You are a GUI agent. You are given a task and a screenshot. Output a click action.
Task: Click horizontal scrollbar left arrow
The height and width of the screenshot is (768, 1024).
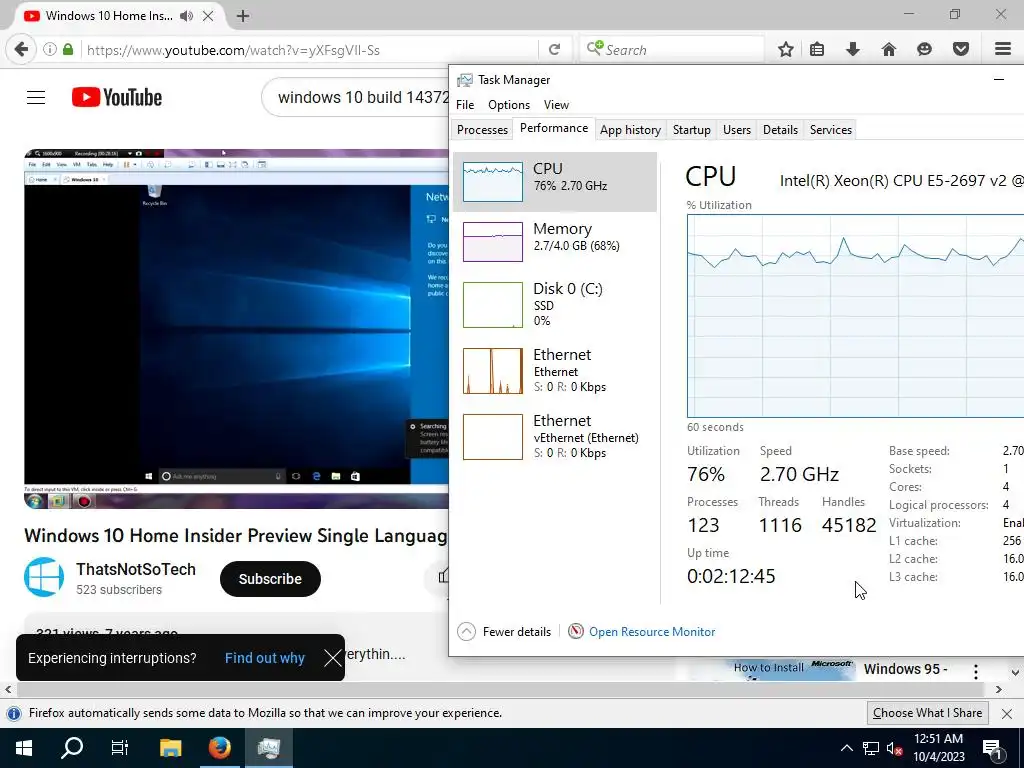tap(8, 690)
